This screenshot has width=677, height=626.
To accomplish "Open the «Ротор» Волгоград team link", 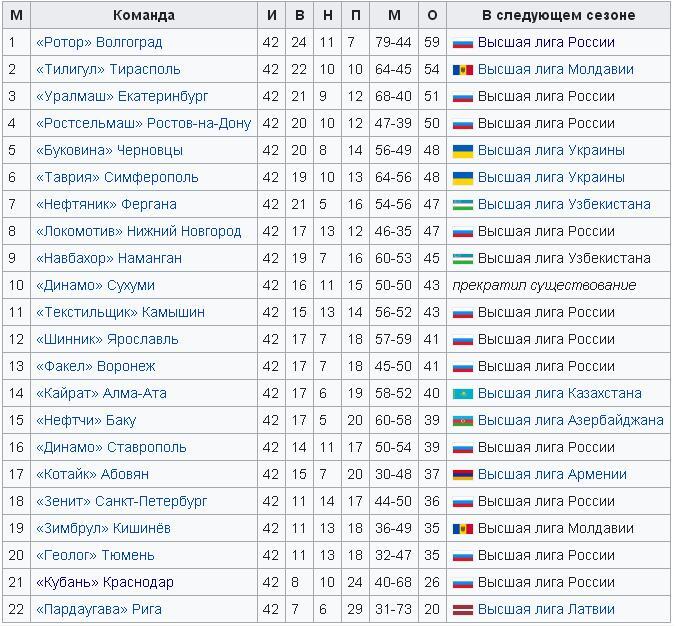I will pos(98,43).
